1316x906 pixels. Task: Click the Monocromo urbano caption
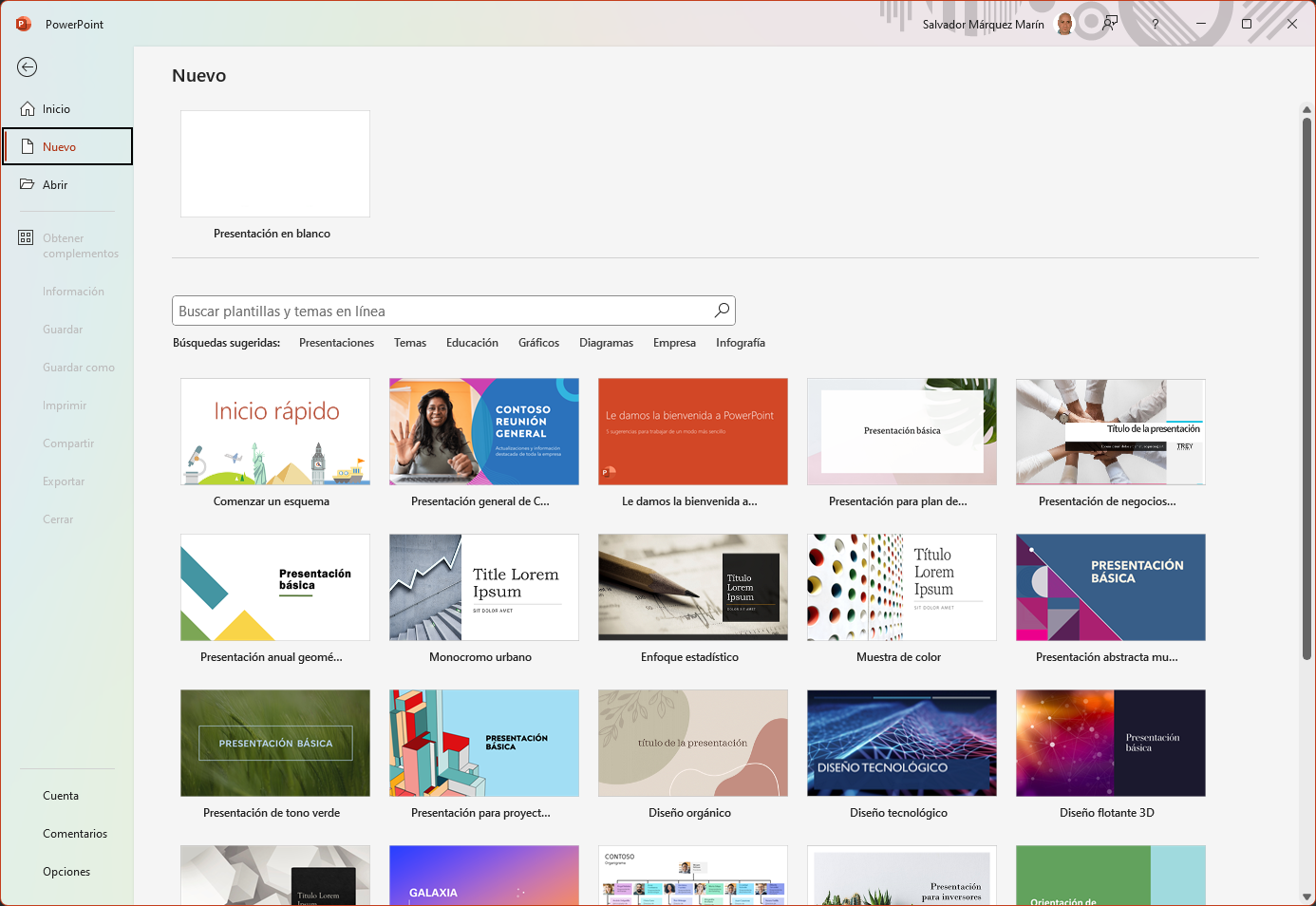[480, 657]
